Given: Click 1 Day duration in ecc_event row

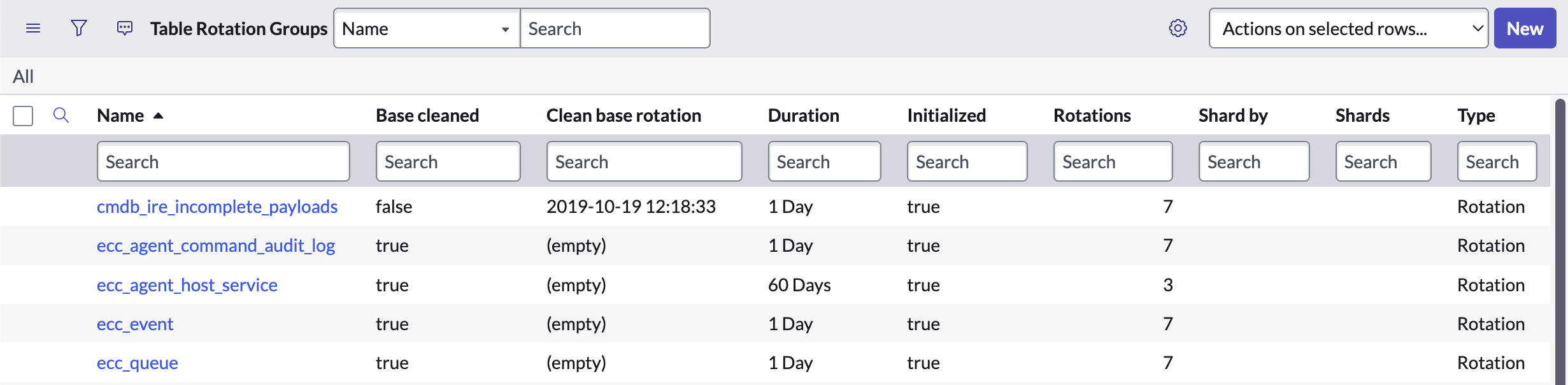Looking at the screenshot, I should [x=790, y=324].
